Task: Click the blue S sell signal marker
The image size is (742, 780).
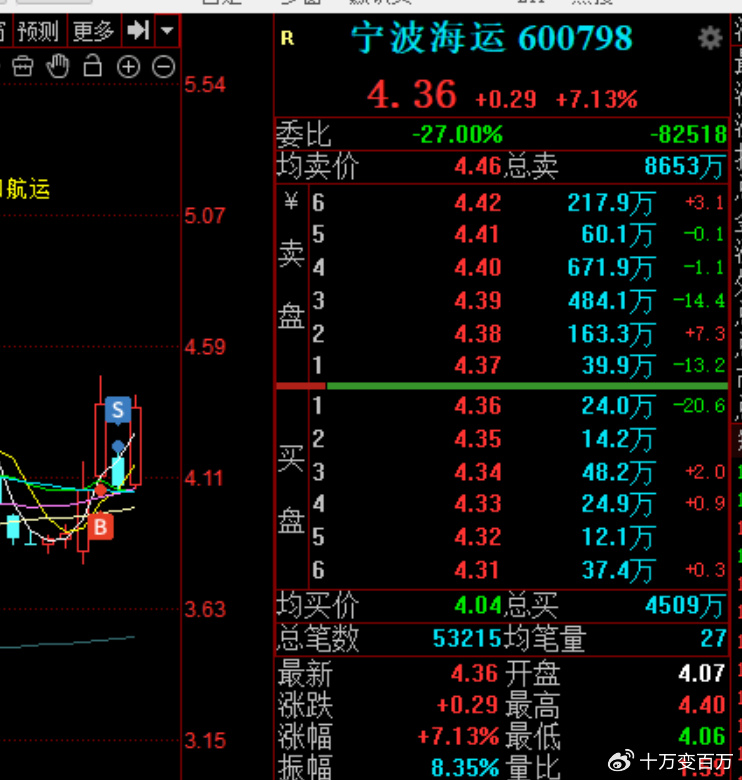Action: tap(118, 409)
